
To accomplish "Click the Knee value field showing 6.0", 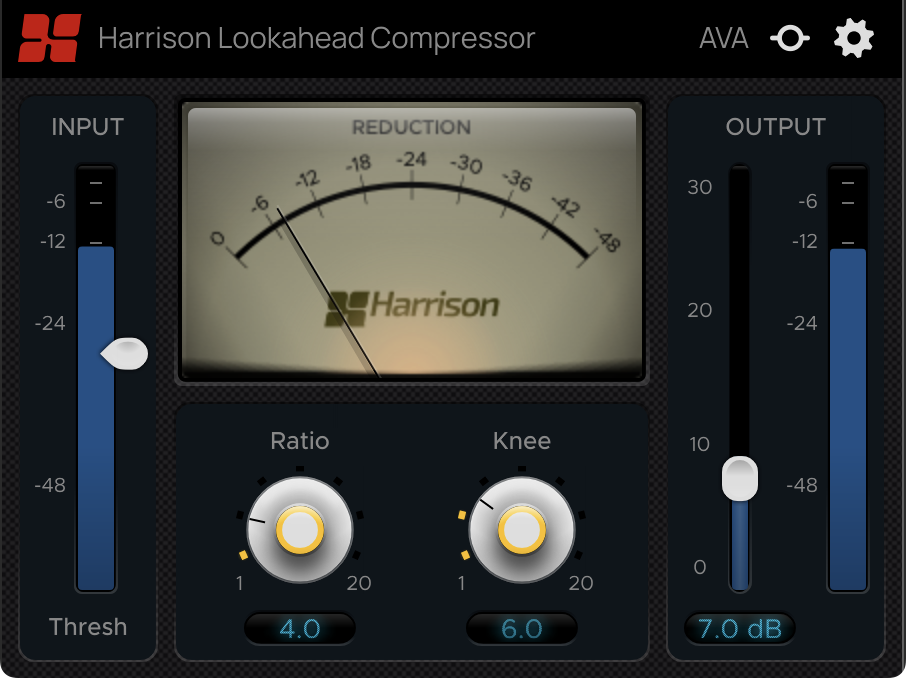I will pos(522,628).
